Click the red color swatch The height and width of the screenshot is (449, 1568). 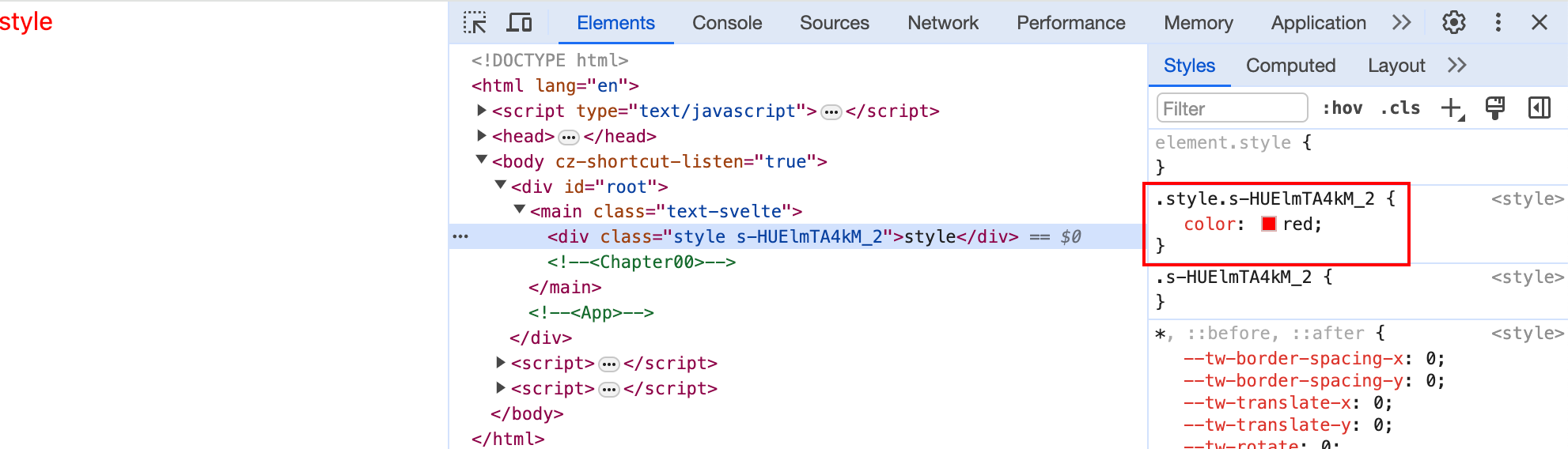1269,224
